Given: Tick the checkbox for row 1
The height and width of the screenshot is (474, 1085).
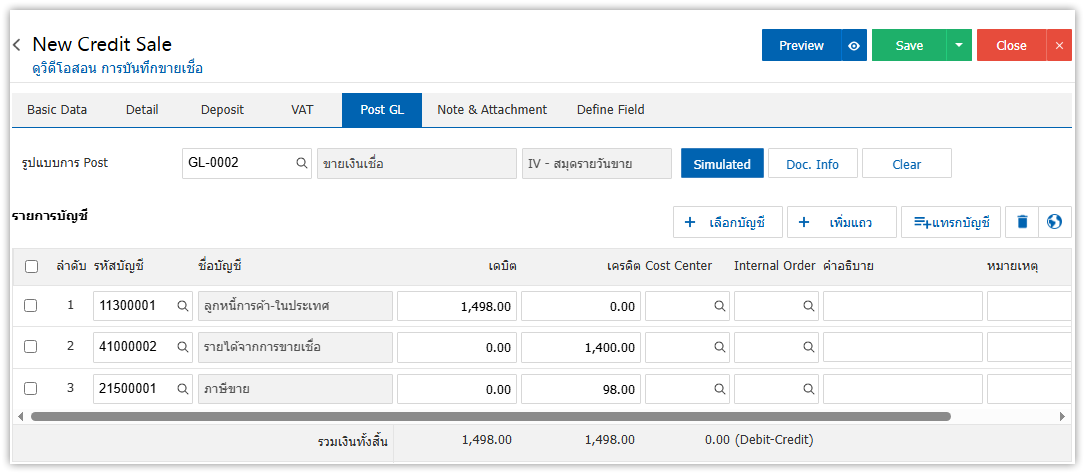Looking at the screenshot, I should 31,306.
